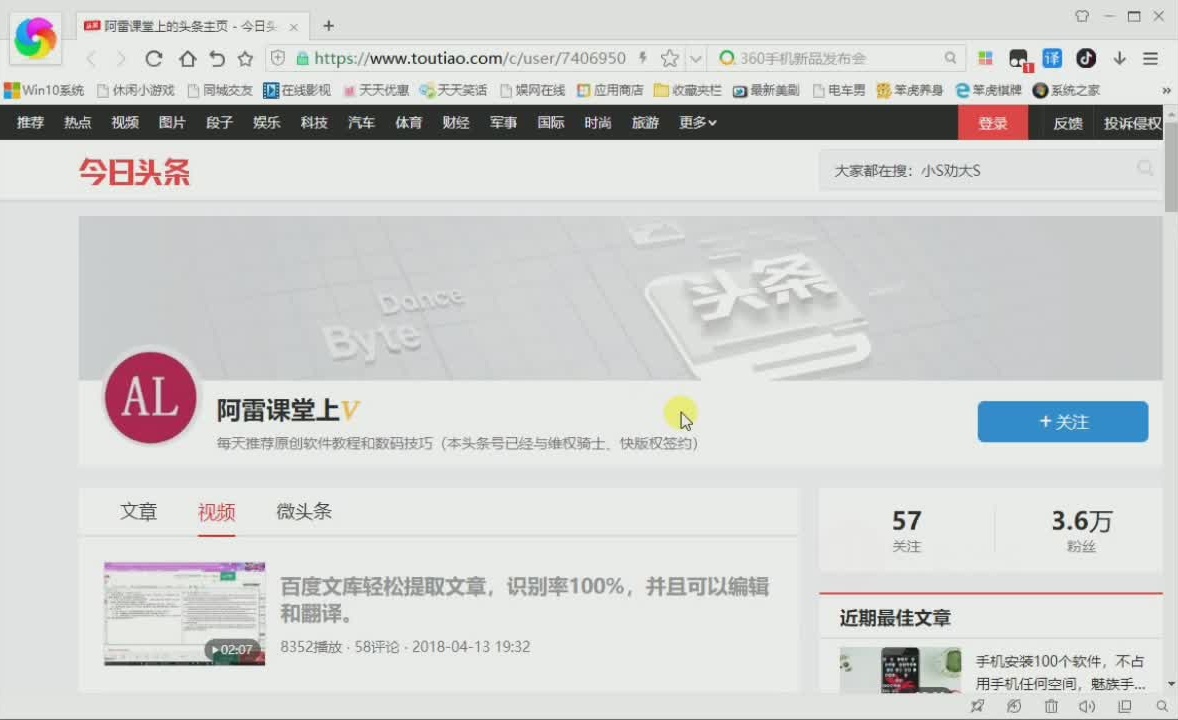Image resolution: width=1178 pixels, height=720 pixels.
Task: Click the blue translate 译 extension icon
Action: [x=1052, y=58]
